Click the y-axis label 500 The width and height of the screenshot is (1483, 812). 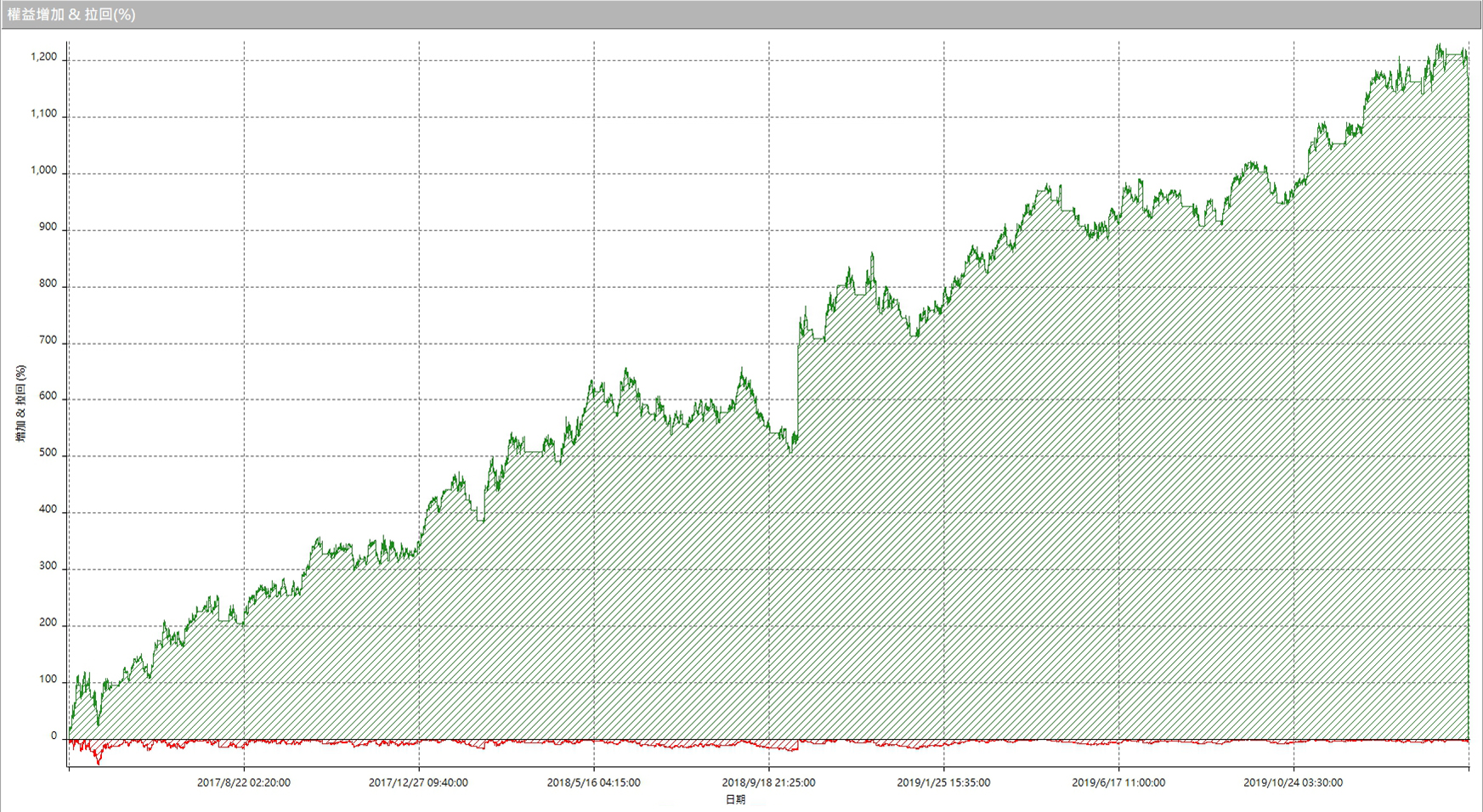(x=48, y=454)
